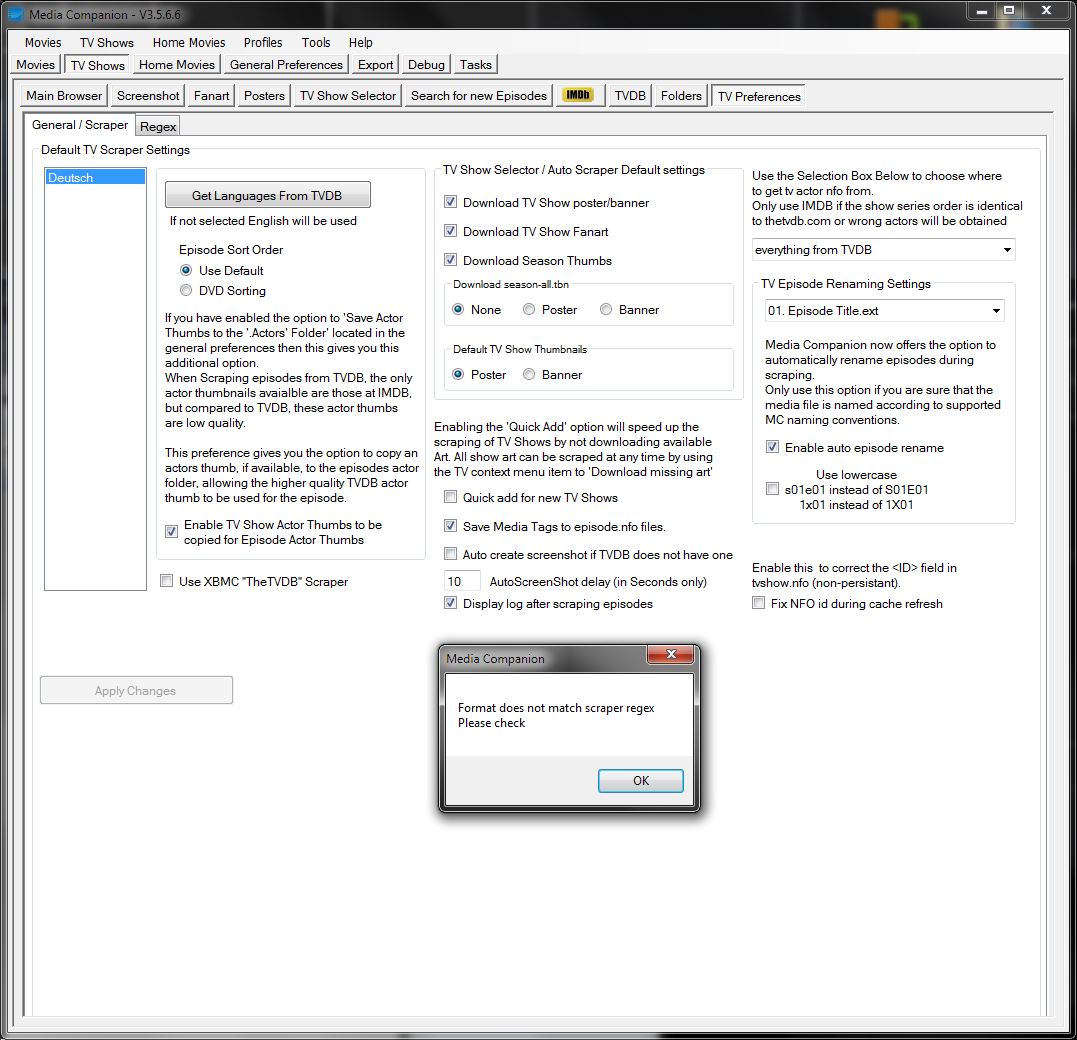
Task: Toggle Display log after scraping episodes
Action: coord(450,603)
